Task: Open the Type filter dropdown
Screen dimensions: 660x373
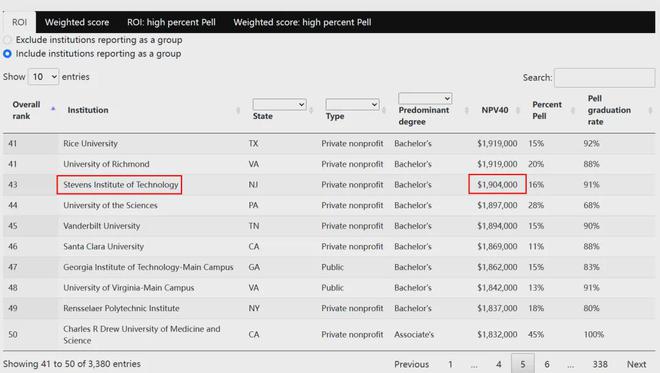Action: coord(352,104)
